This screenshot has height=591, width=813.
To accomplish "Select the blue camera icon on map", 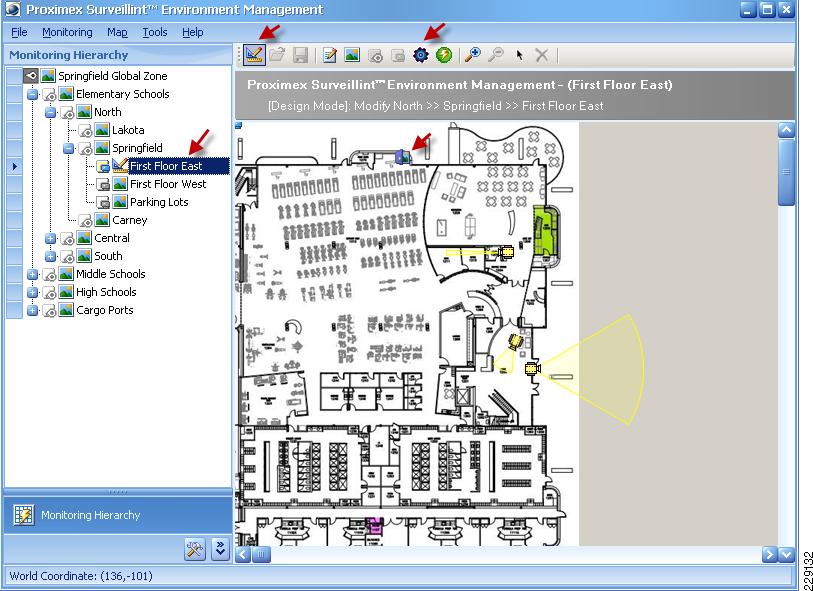I will click(x=403, y=156).
